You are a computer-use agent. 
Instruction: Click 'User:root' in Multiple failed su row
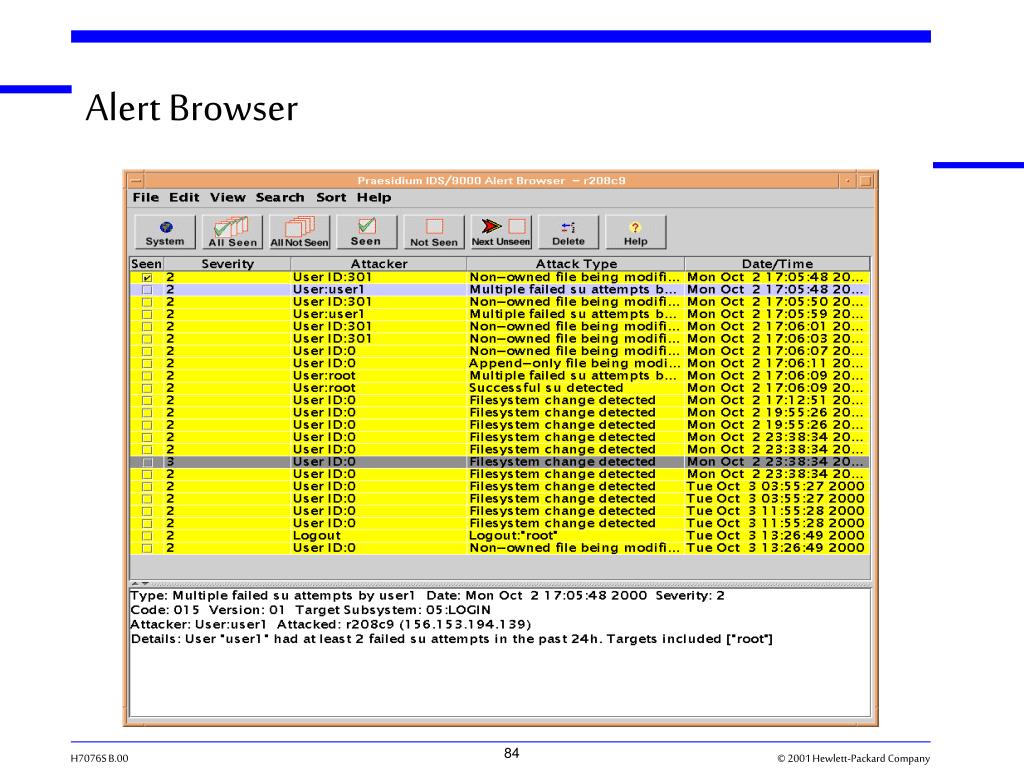click(324, 376)
